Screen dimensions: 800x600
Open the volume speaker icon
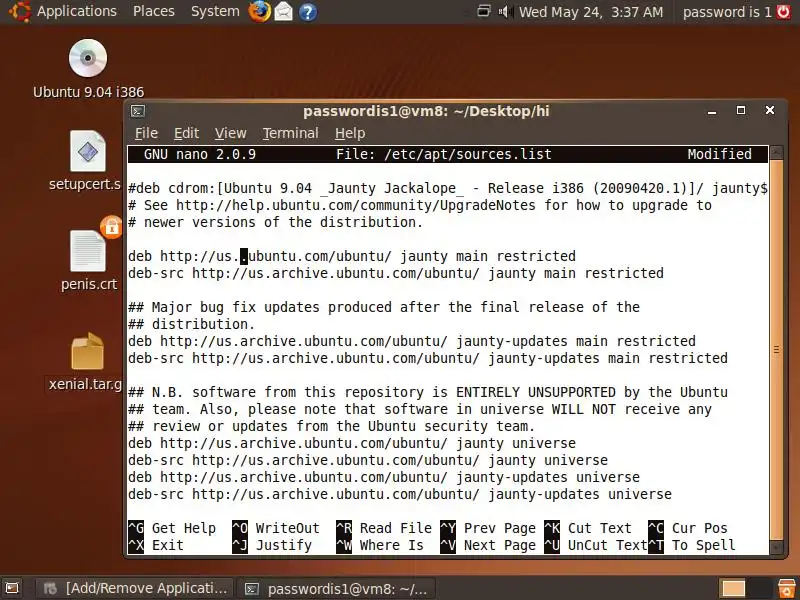click(506, 11)
